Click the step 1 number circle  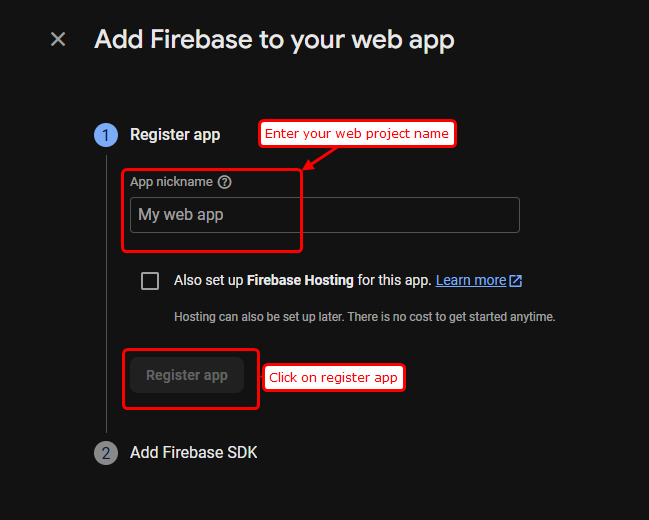[106, 135]
